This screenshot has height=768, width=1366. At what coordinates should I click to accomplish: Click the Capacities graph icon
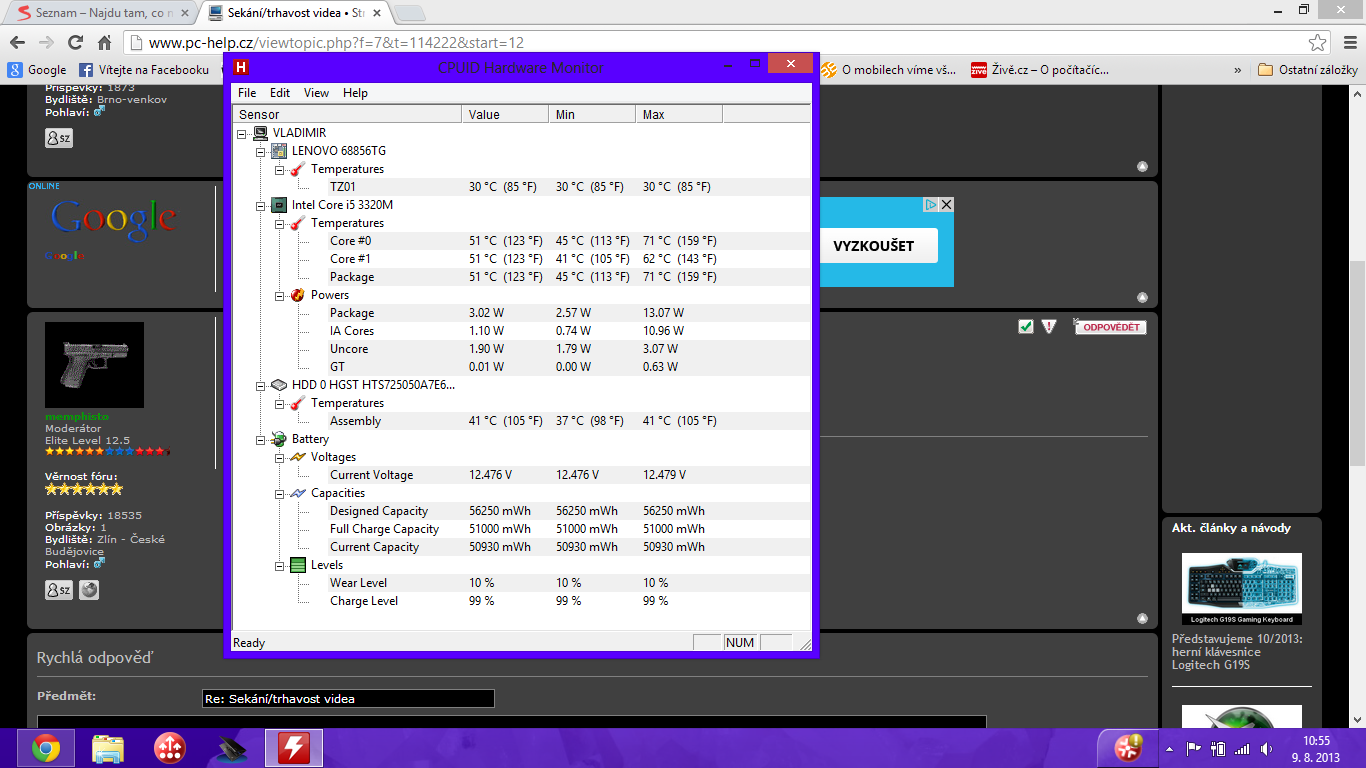298,493
